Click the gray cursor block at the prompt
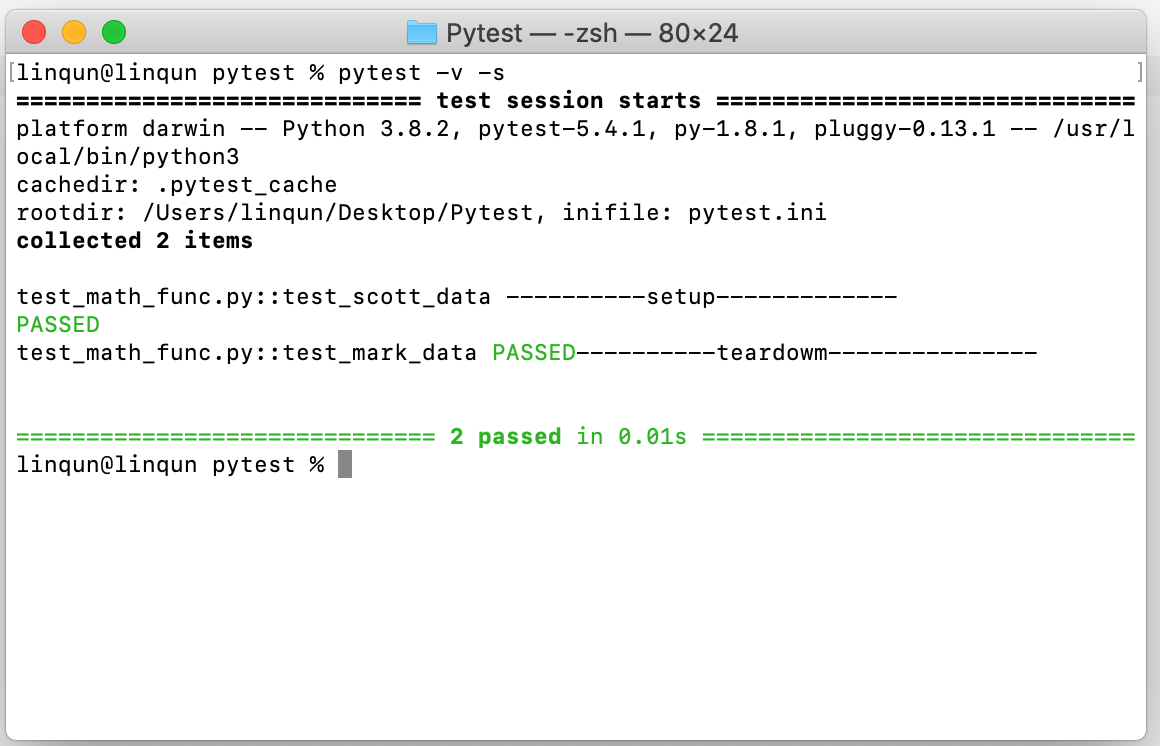 344,465
